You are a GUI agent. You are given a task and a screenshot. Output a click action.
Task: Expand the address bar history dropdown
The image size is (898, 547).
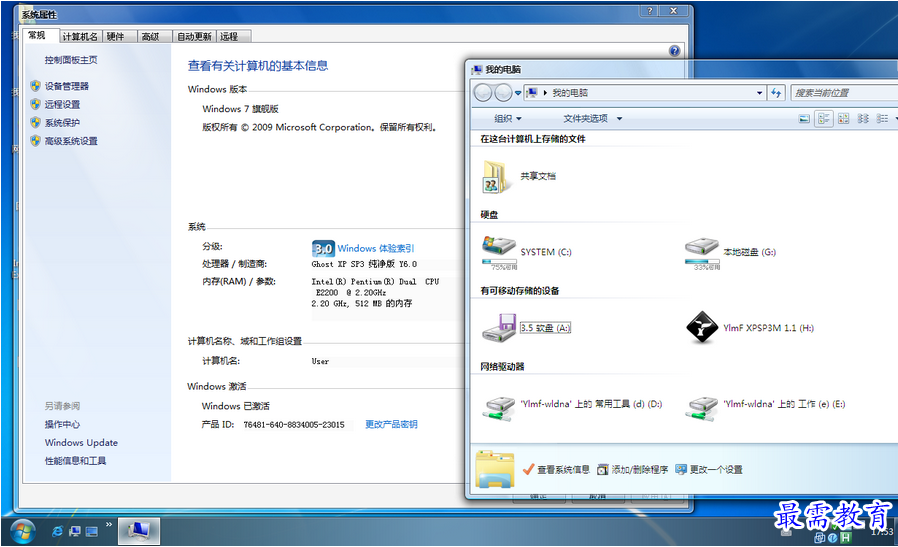point(759,93)
